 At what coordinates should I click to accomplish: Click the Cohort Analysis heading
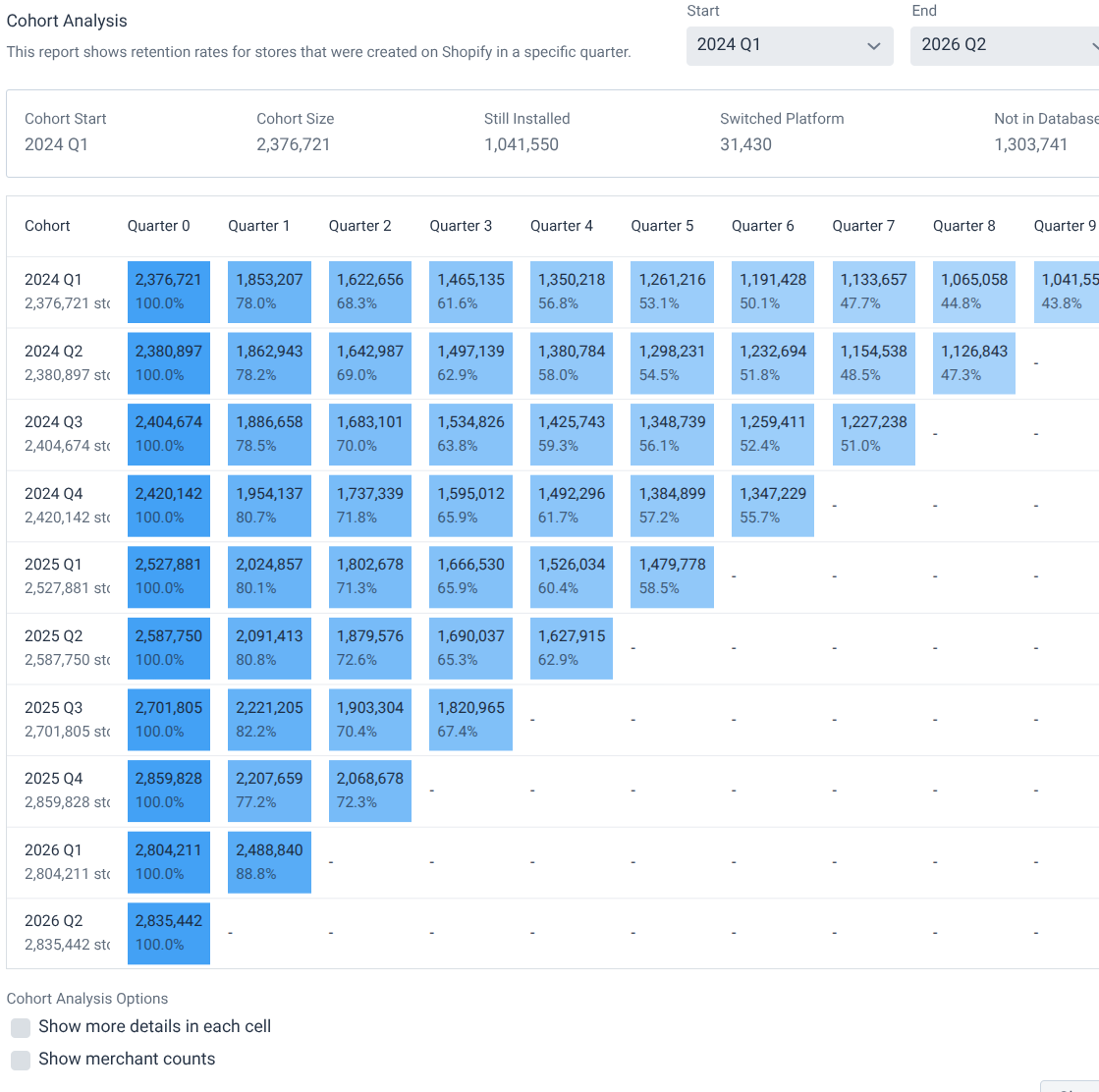point(67,21)
